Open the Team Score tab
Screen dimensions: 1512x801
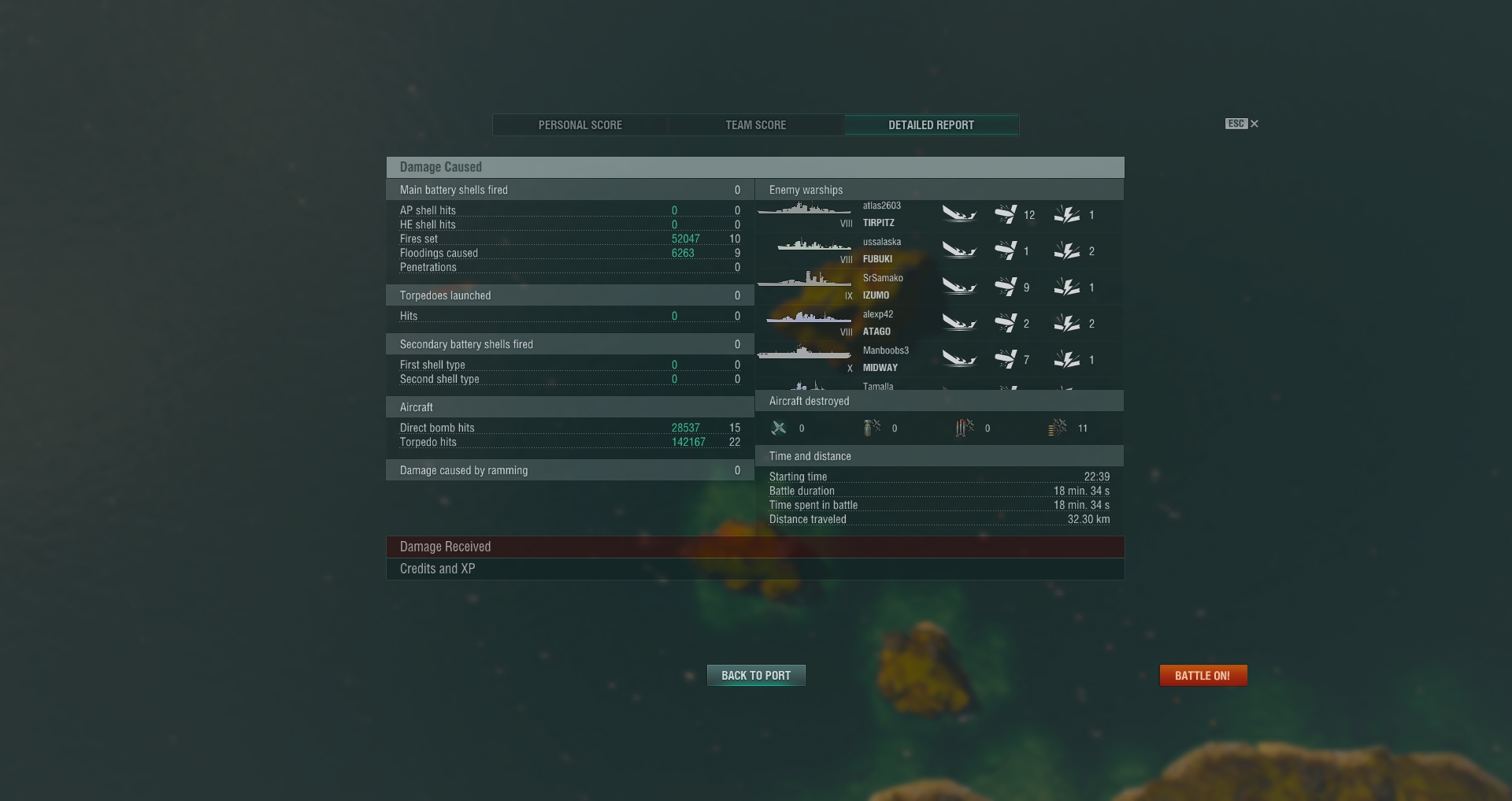coord(756,124)
